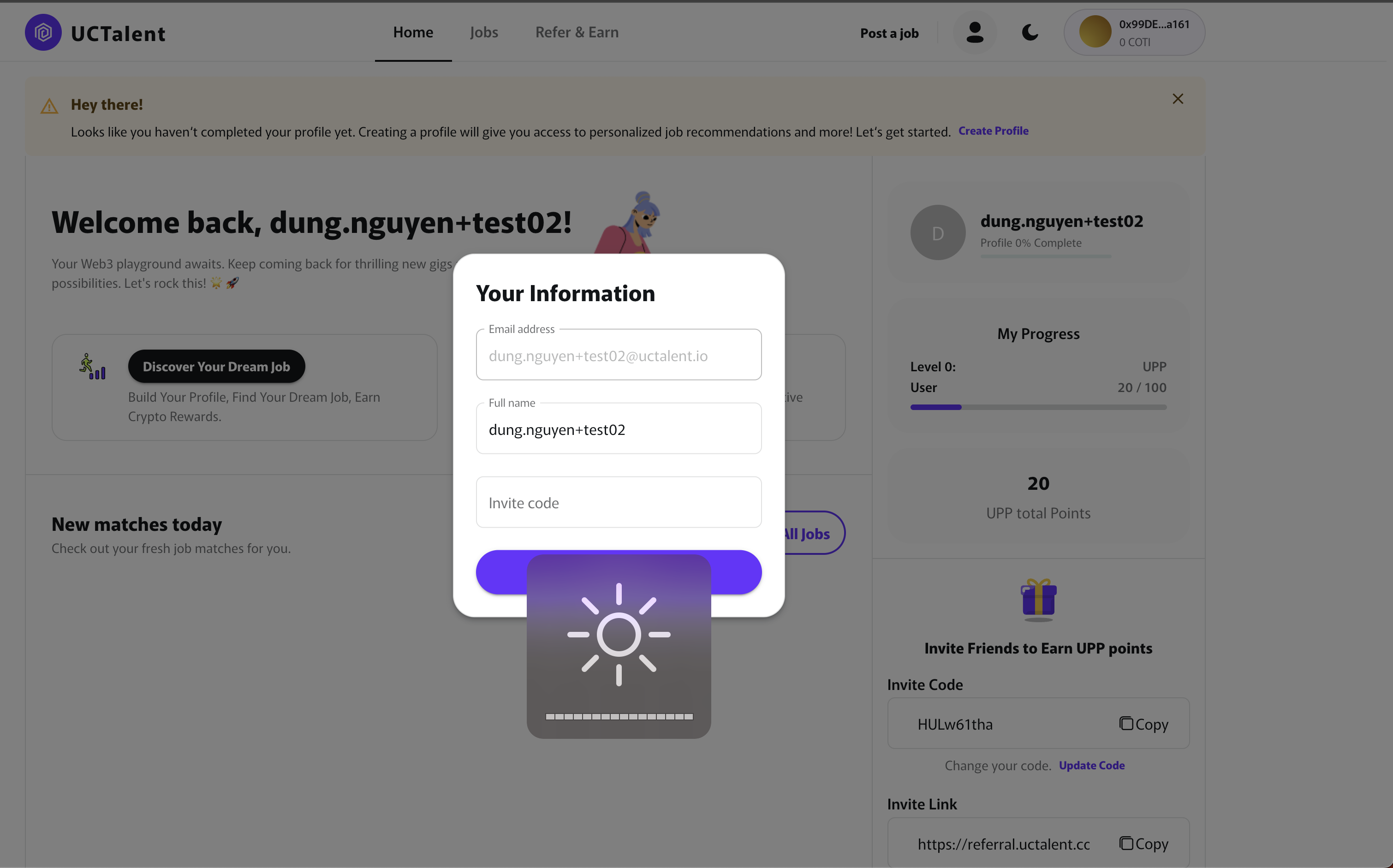1393x868 pixels.
Task: Go to the Home tab
Action: pos(413,32)
